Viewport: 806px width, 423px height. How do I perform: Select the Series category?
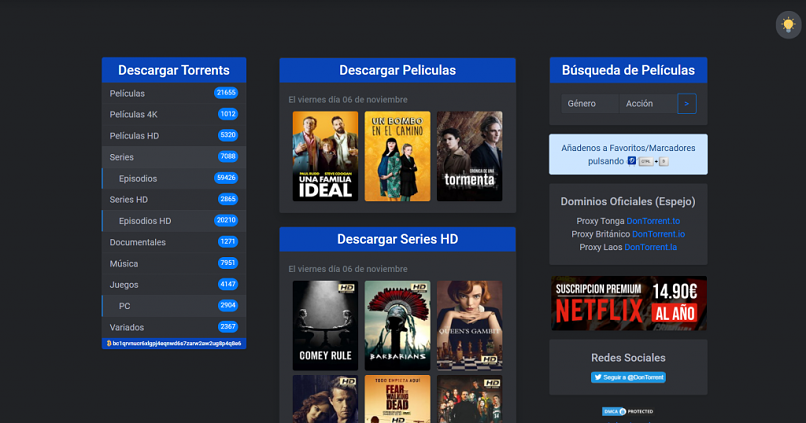coord(174,157)
